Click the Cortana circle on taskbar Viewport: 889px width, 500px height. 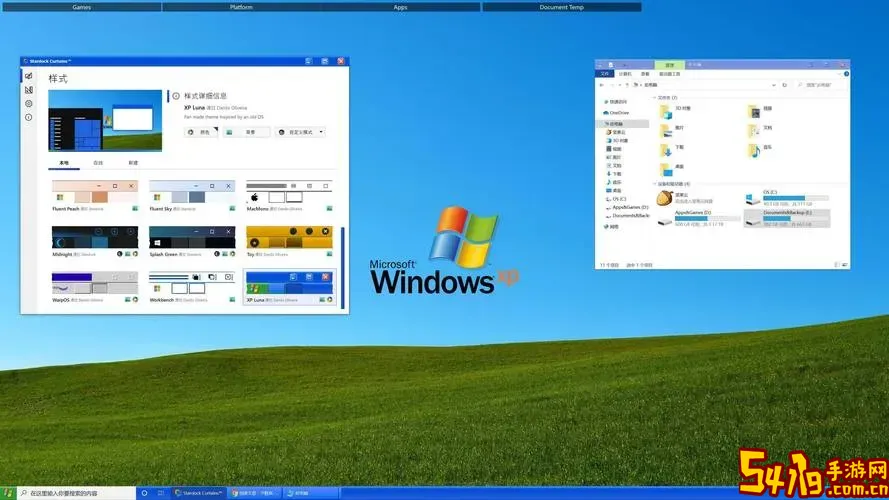click(x=145, y=493)
